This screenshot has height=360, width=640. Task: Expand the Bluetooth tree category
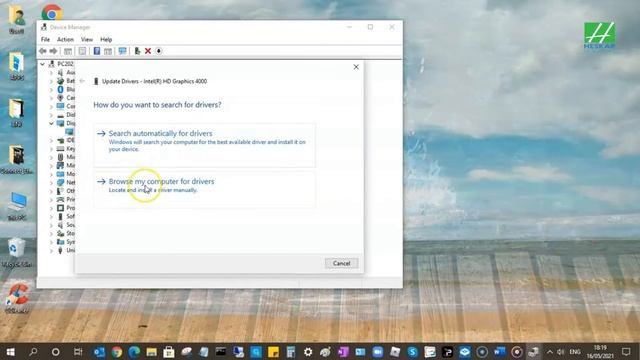tap(51, 89)
